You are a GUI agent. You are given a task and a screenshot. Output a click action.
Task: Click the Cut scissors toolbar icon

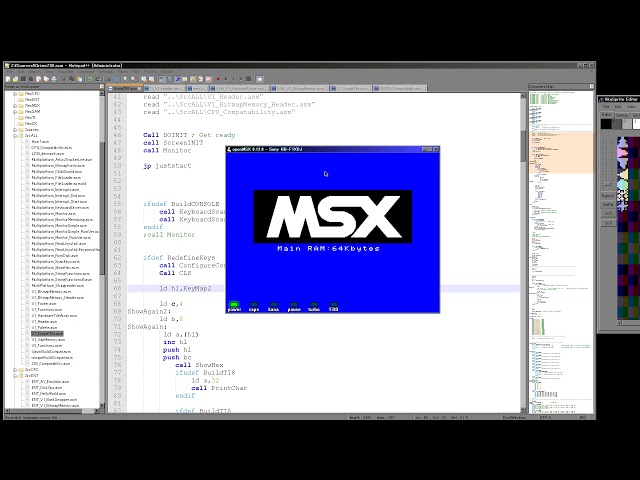point(64,79)
